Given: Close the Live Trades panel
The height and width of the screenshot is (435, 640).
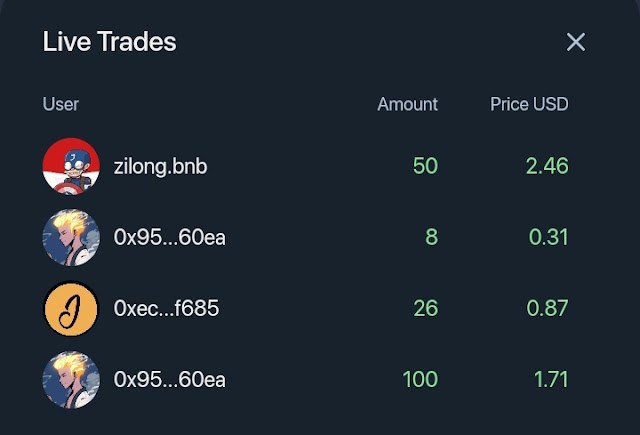Looking at the screenshot, I should click(x=576, y=42).
